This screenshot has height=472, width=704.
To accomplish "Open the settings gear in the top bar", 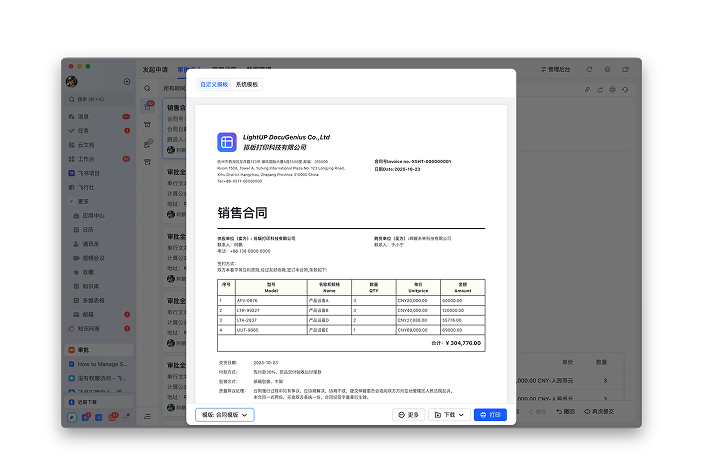I will 607,69.
